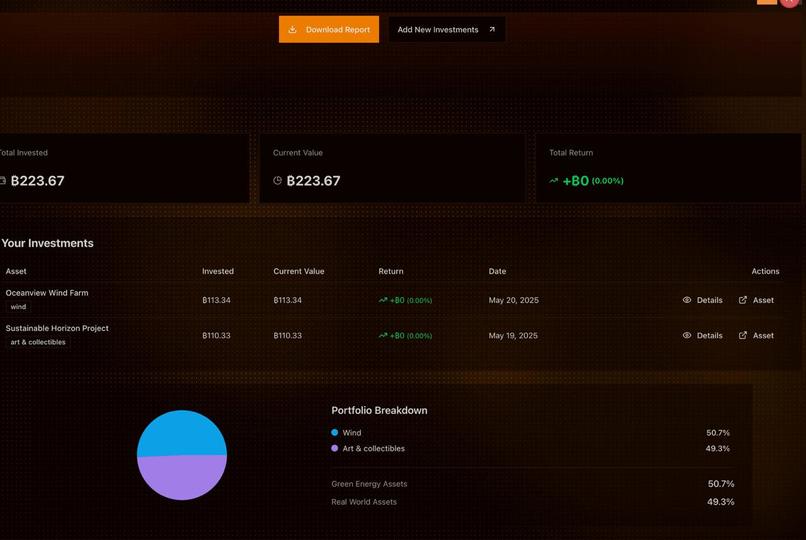Click the blue Wind pie chart segment
806x540 pixels.
click(x=182, y=432)
